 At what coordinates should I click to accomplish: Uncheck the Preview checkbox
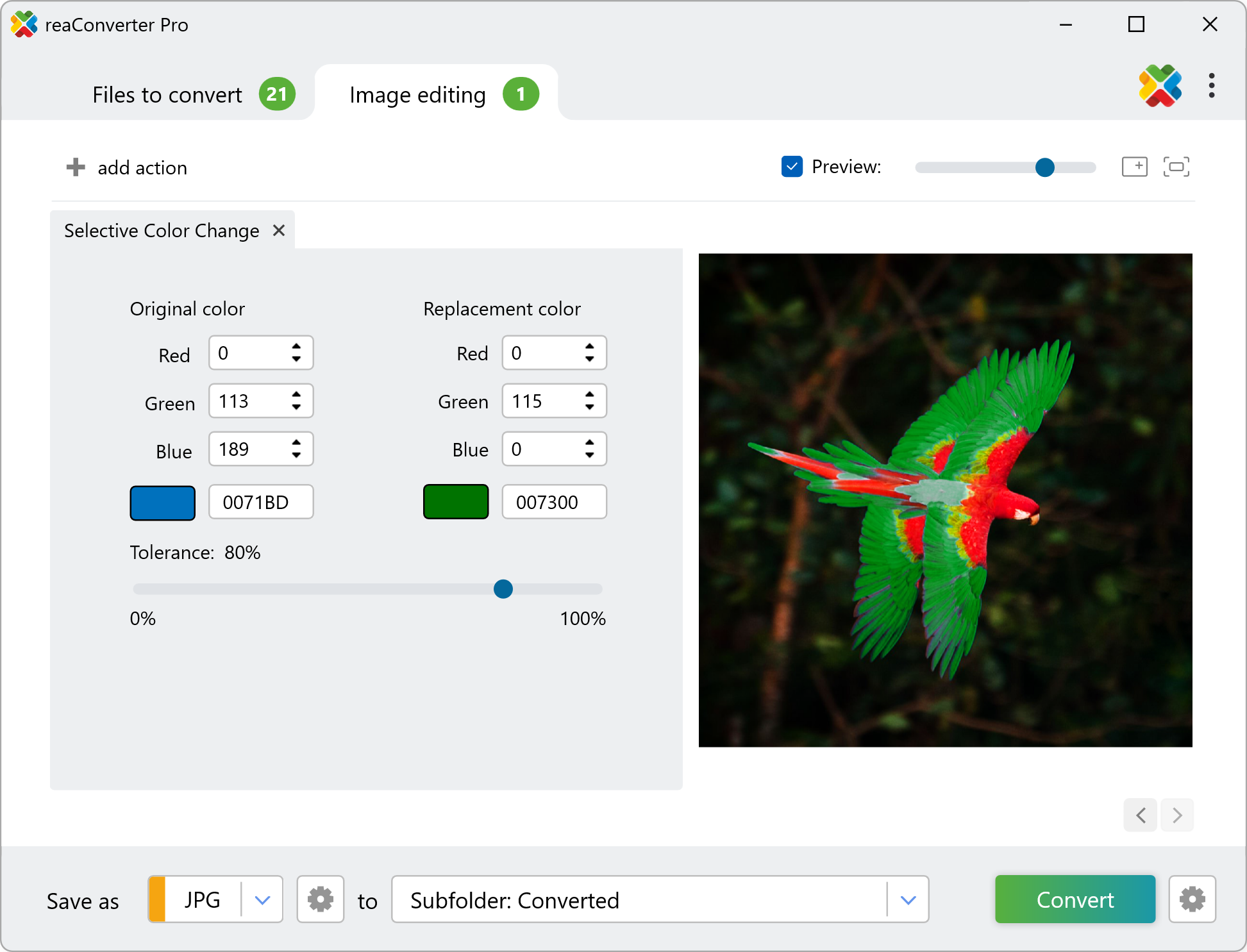click(x=792, y=167)
